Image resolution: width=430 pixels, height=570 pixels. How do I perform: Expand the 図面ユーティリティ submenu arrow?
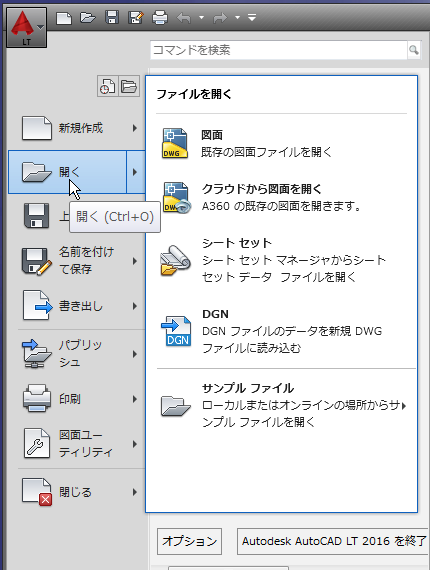pyautogui.click(x=135, y=444)
